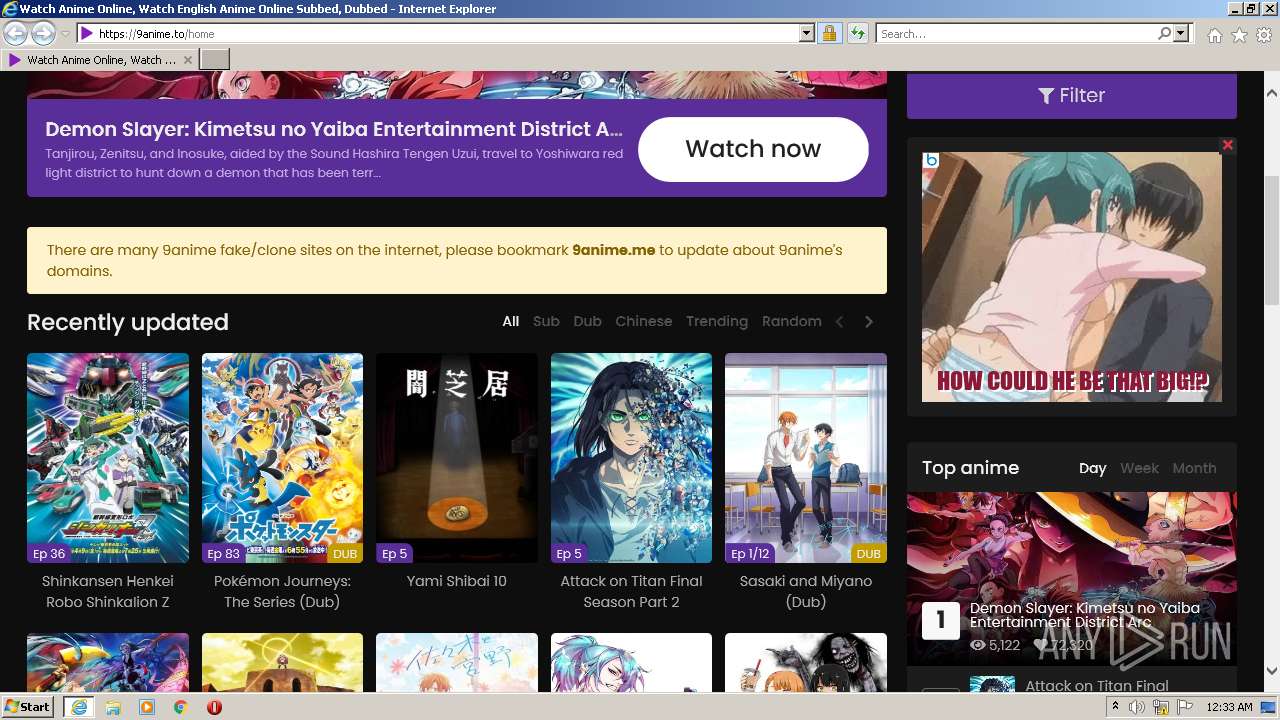
Task: Click the Windows Start button
Action: (28, 707)
